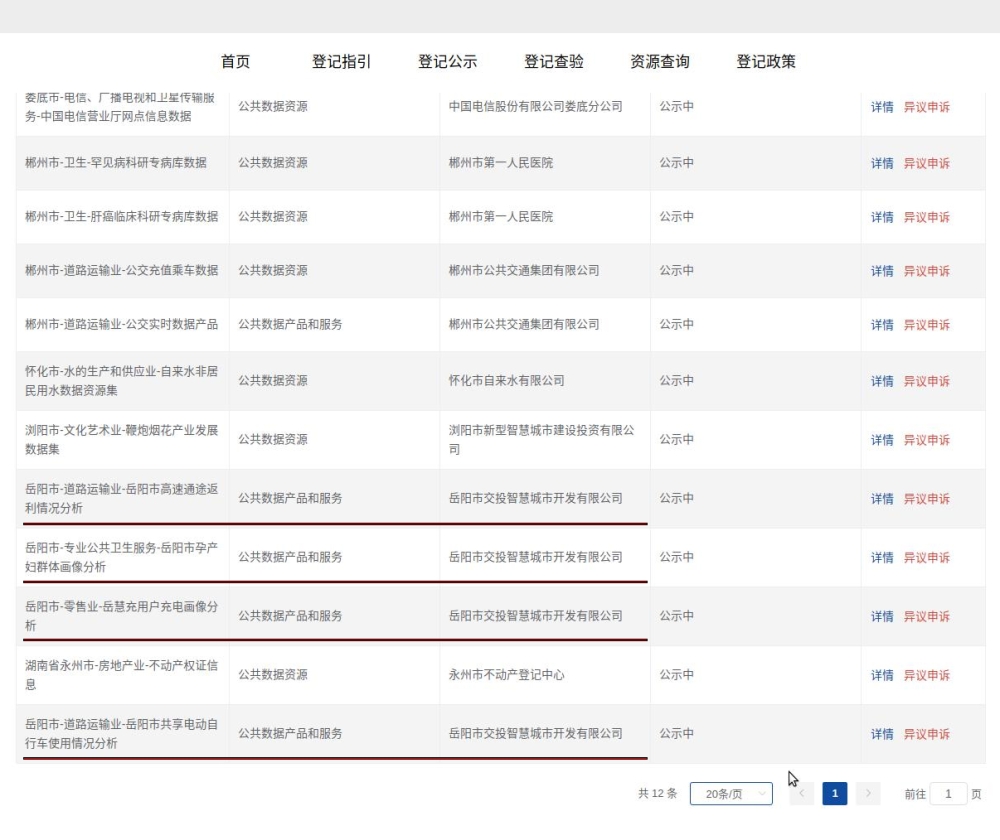File 异议申诉 for 肝癌临床科研专病库数据 row
The height and width of the screenshot is (840, 1000).
tap(926, 218)
